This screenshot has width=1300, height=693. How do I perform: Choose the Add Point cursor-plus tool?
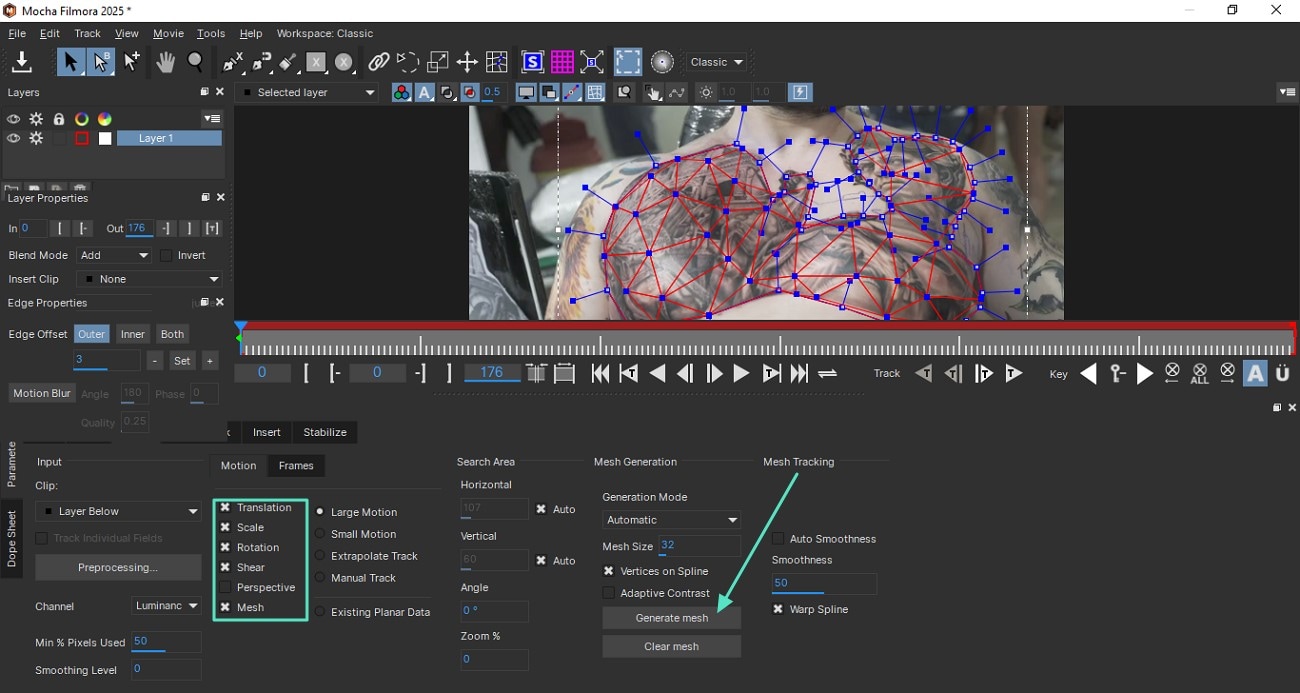pyautogui.click(x=132, y=62)
